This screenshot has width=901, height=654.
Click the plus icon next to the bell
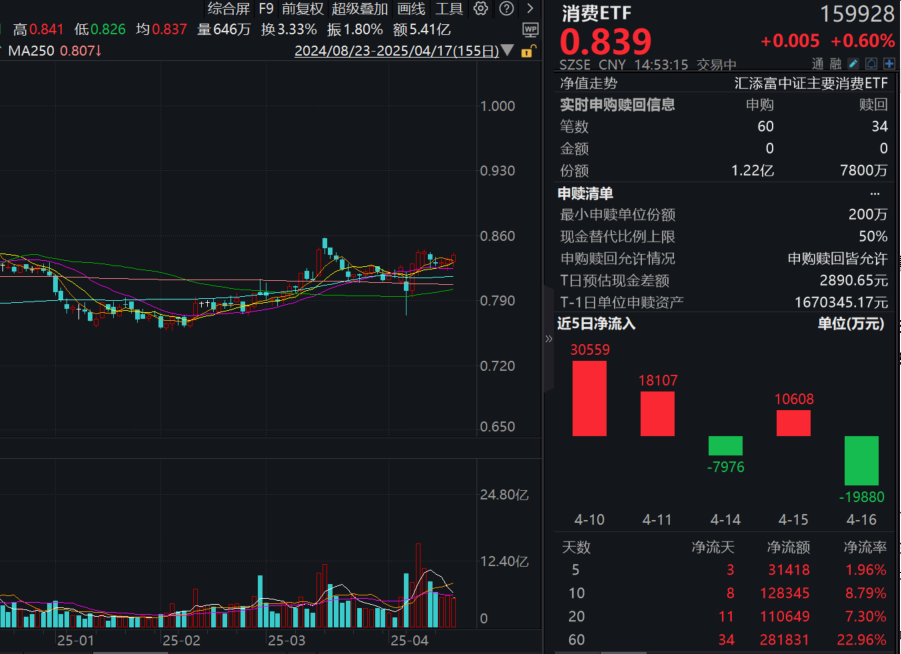click(x=888, y=63)
